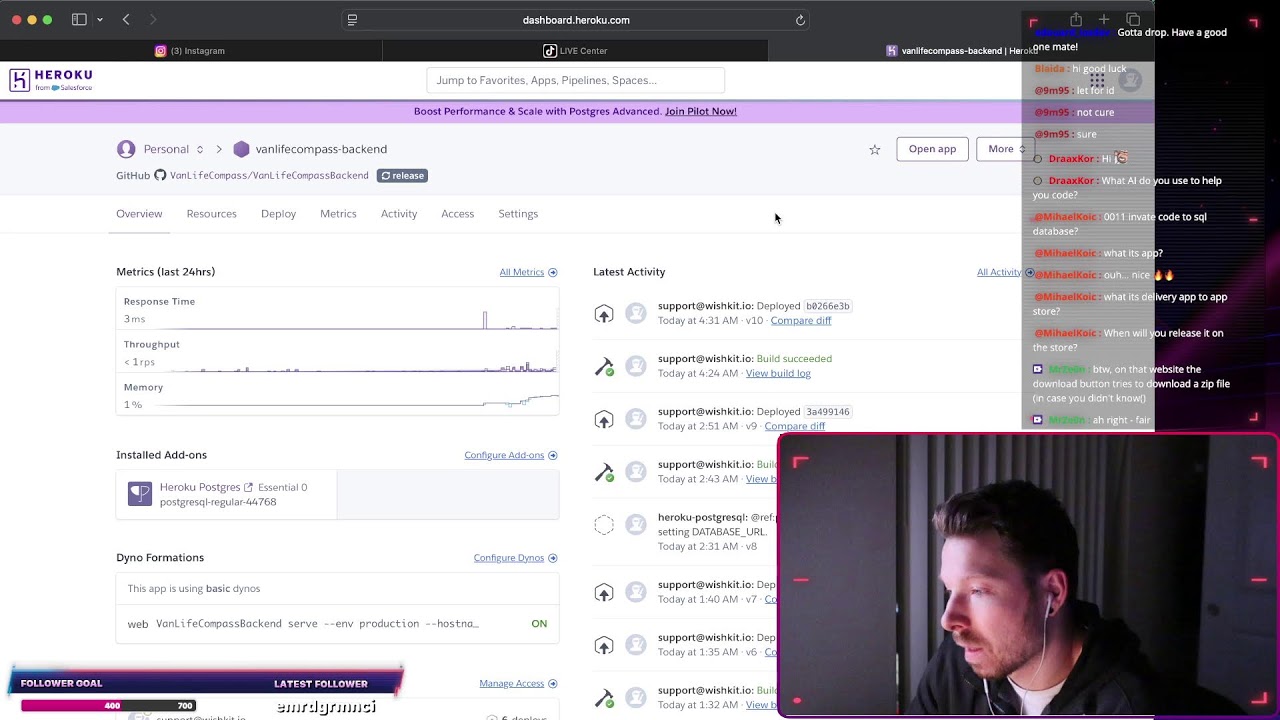Open the Manage Access link
The image size is (1280, 720).
click(518, 684)
